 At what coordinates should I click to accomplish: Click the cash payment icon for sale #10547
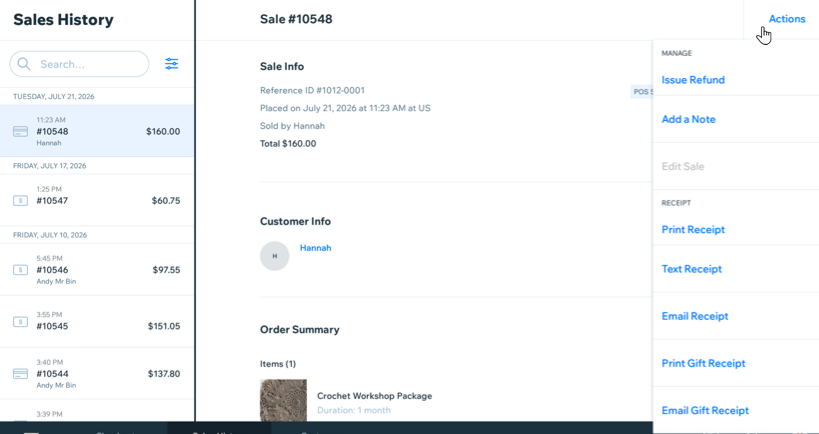point(20,201)
